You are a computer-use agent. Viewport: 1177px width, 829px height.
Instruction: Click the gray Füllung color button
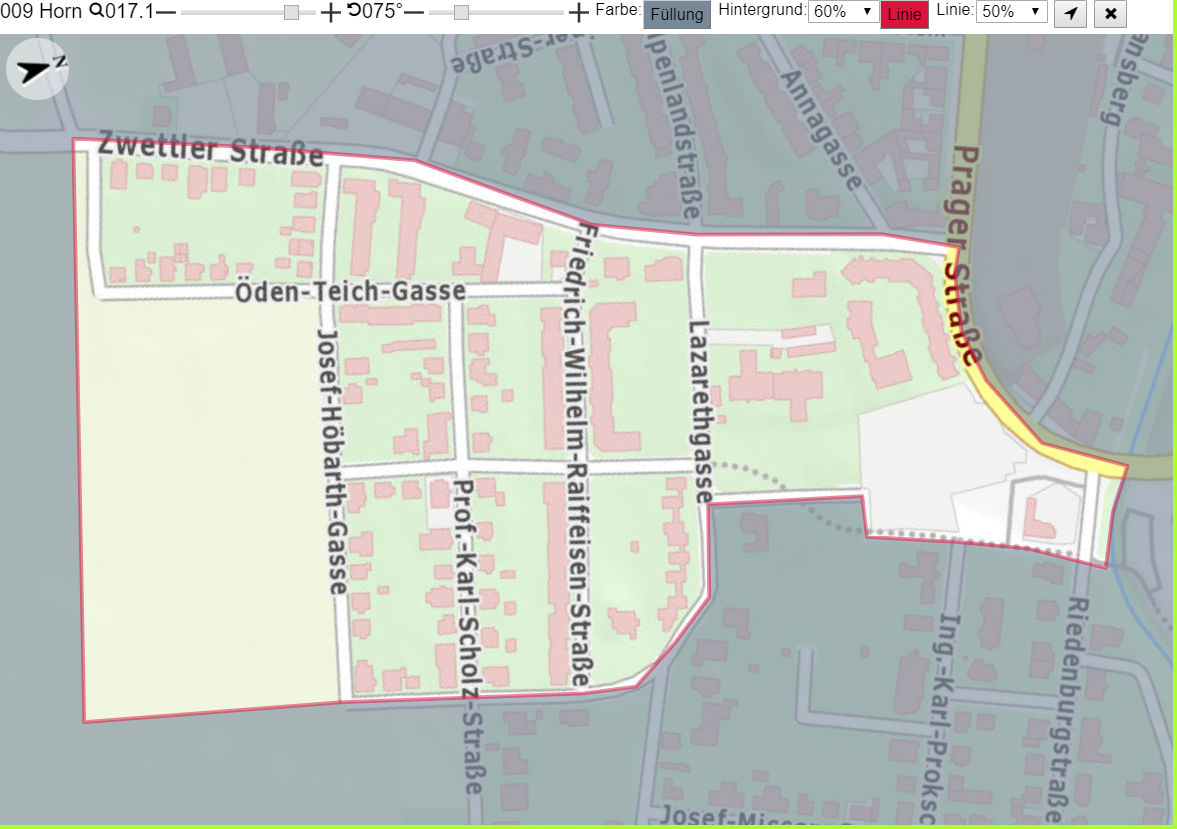click(676, 14)
